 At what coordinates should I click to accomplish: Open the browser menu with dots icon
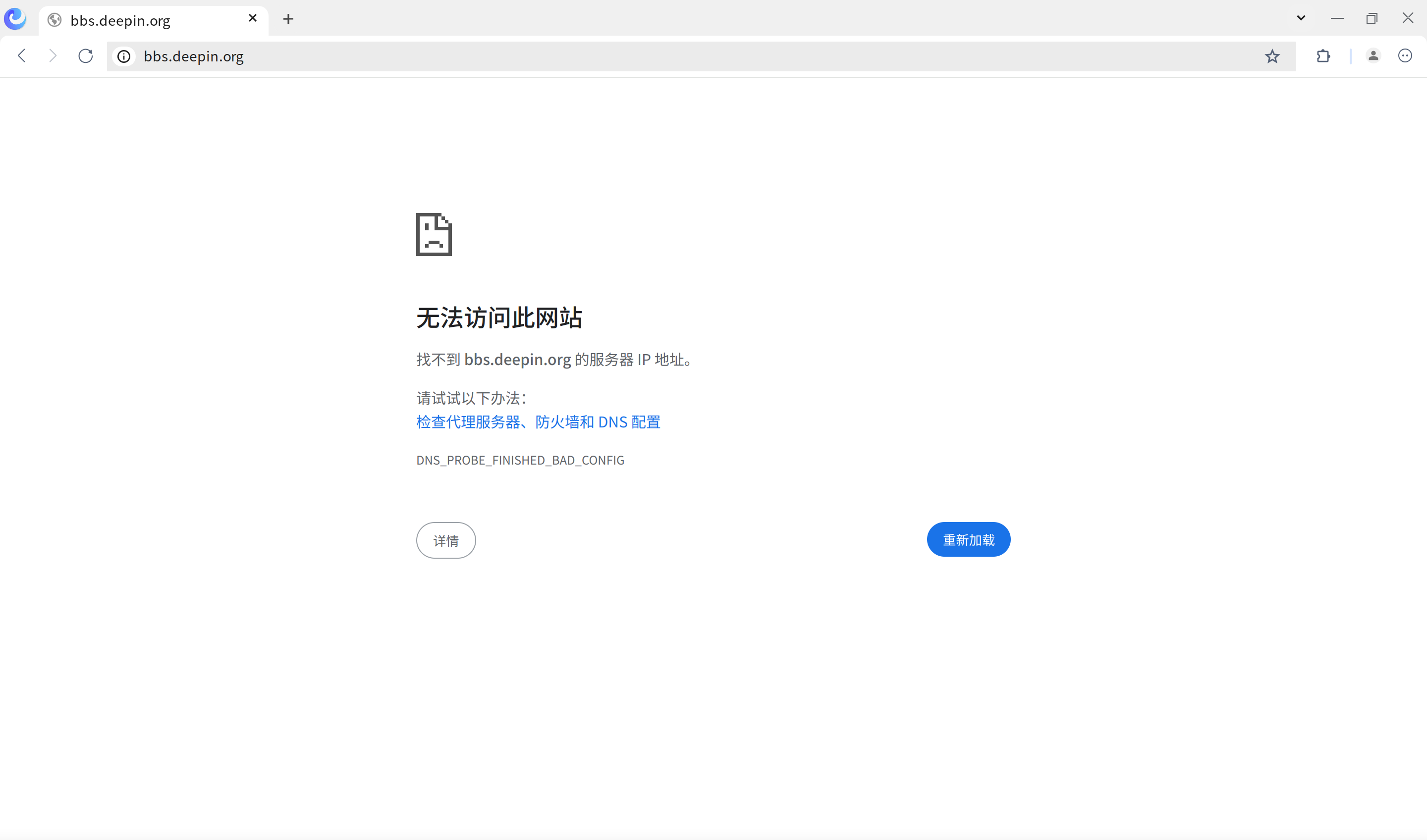point(1405,56)
